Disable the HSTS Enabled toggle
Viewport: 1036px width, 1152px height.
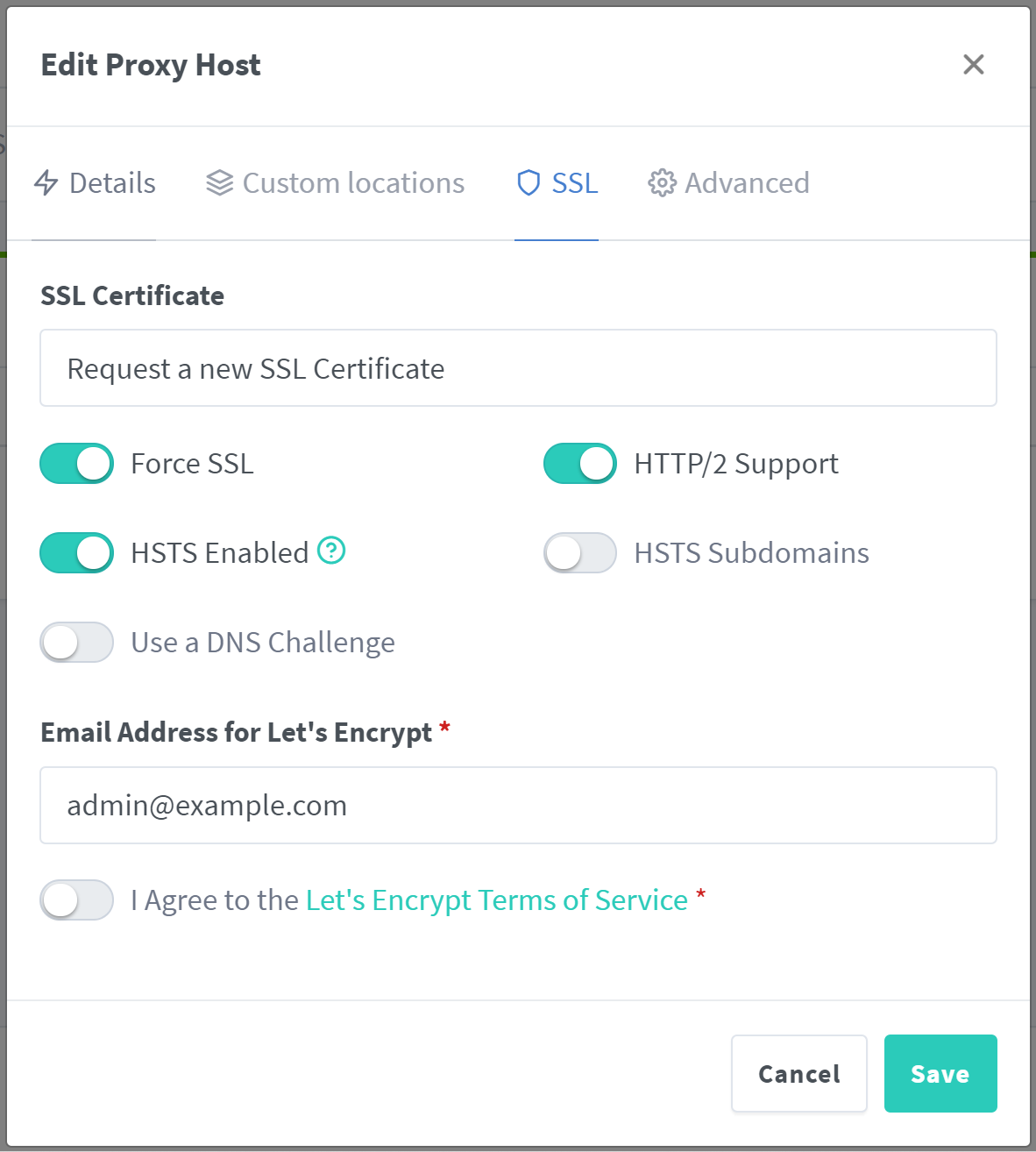click(77, 553)
